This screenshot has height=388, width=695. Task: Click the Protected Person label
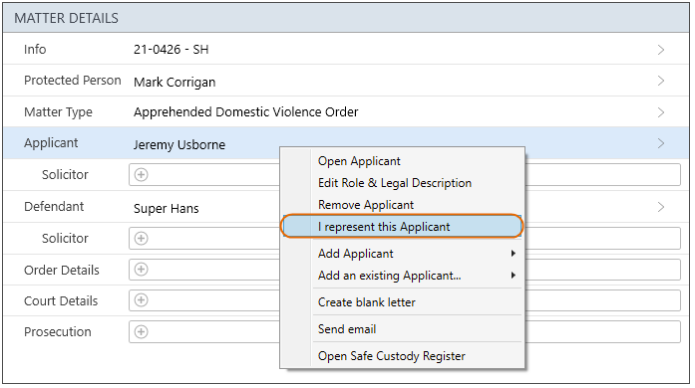click(x=72, y=80)
